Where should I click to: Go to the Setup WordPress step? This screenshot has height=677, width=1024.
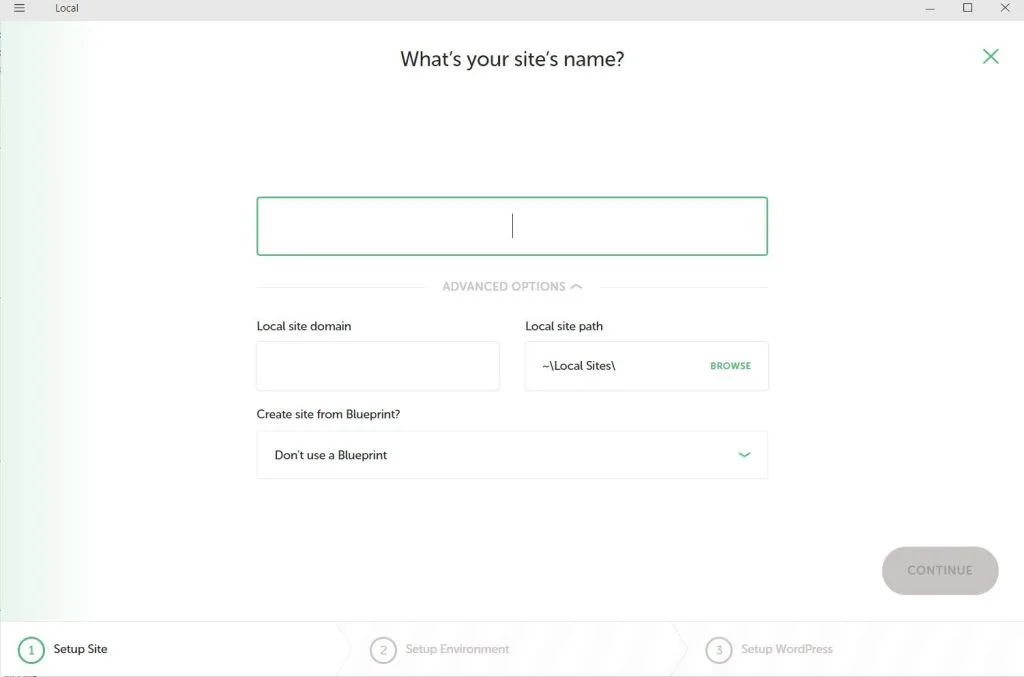click(786, 650)
